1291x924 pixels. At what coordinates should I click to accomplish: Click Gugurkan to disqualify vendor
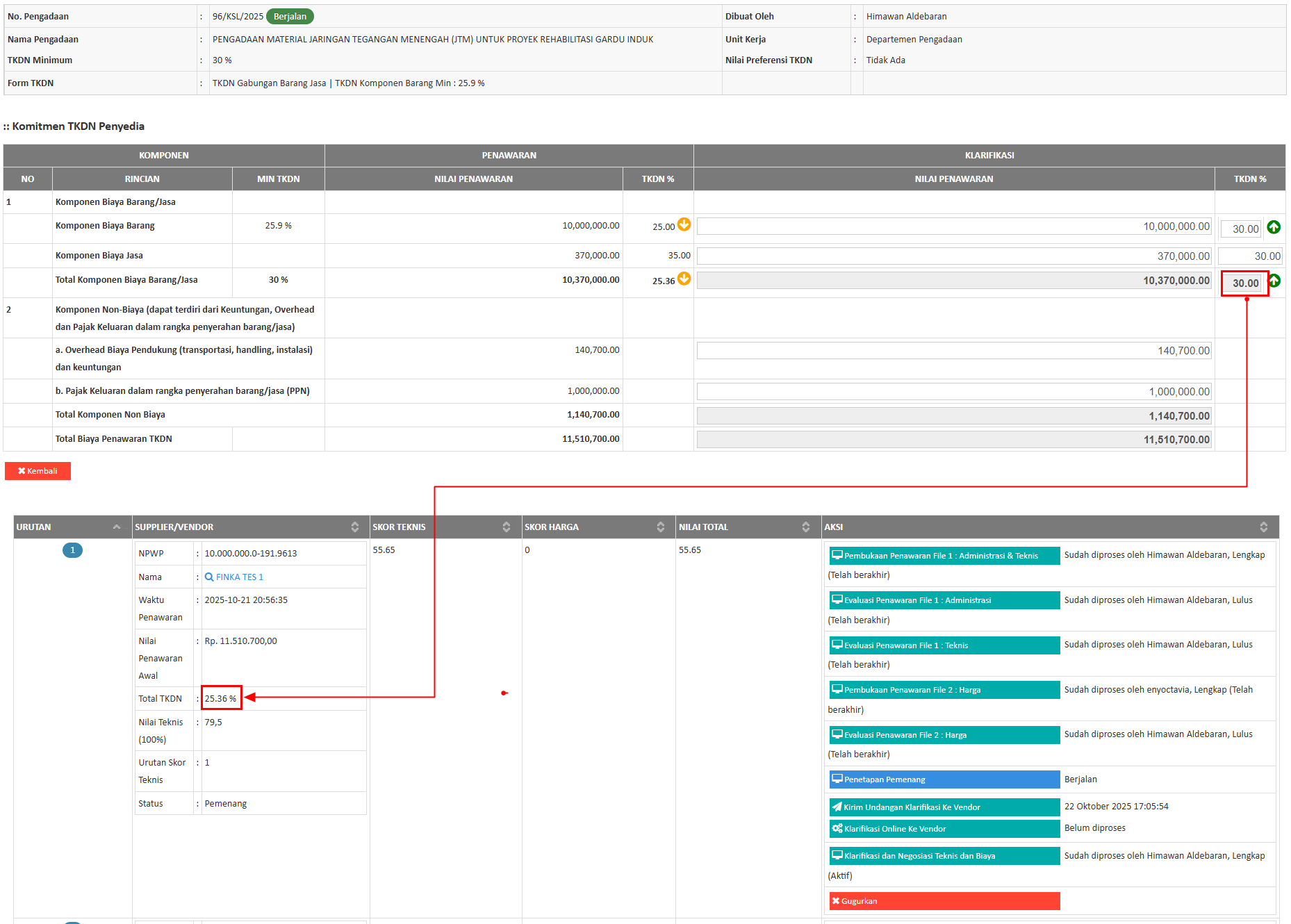pyautogui.click(x=944, y=901)
